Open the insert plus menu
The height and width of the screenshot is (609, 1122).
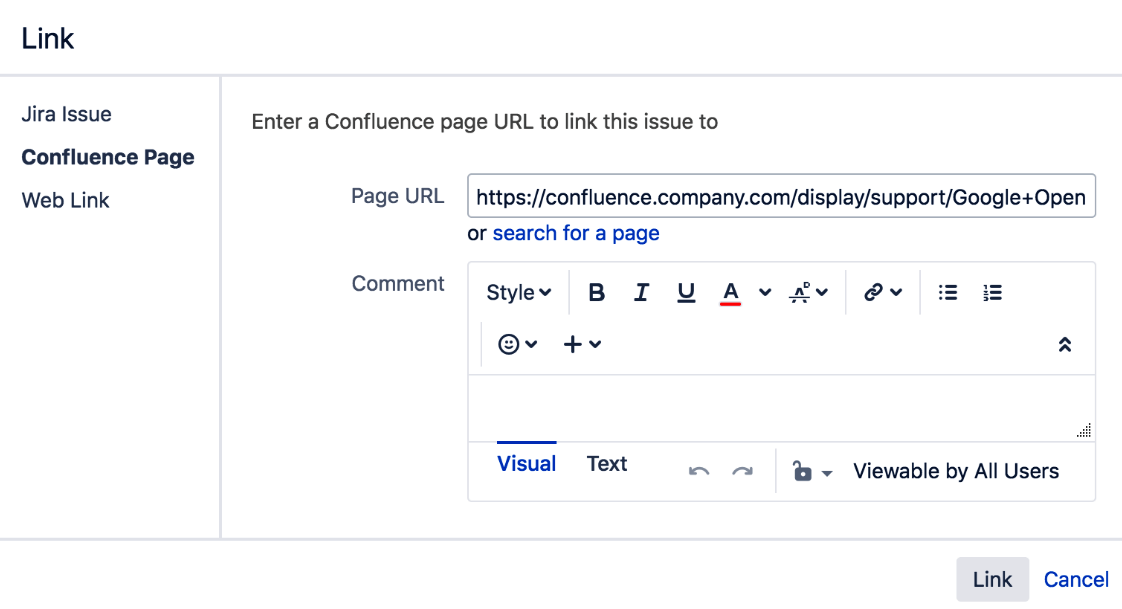coord(582,345)
